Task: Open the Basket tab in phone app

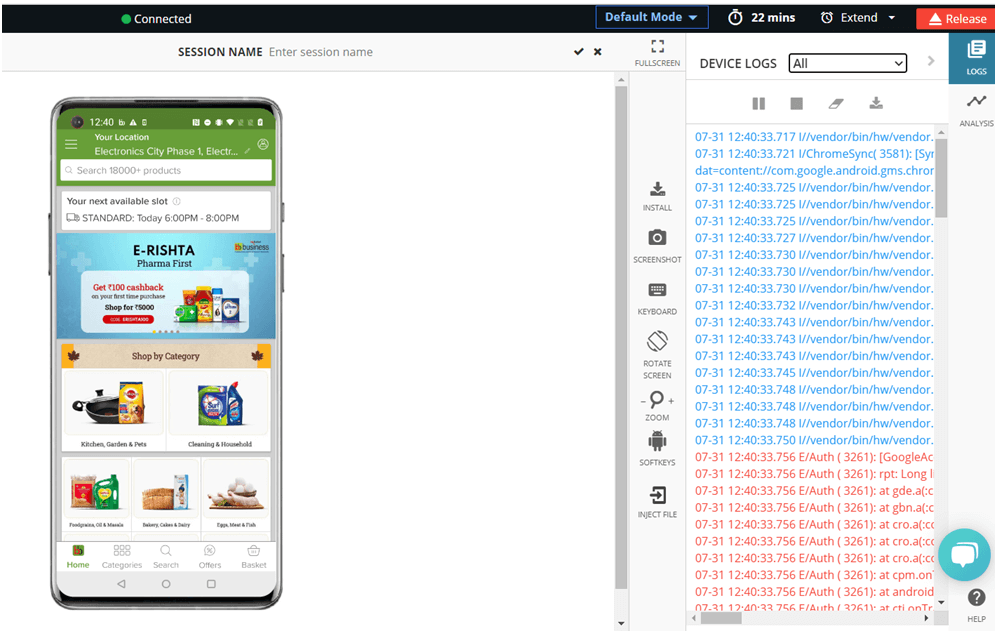Action: 254,556
